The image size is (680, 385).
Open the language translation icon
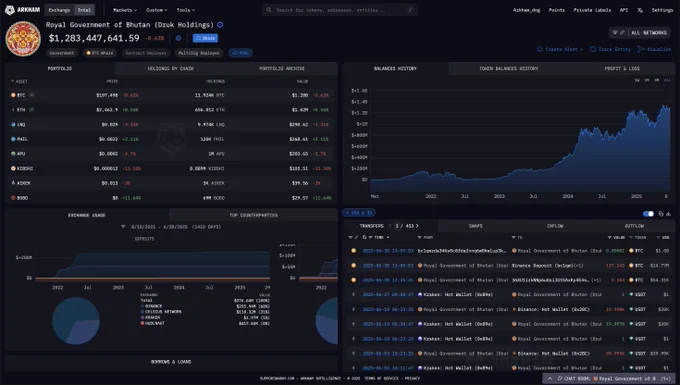[x=640, y=10]
